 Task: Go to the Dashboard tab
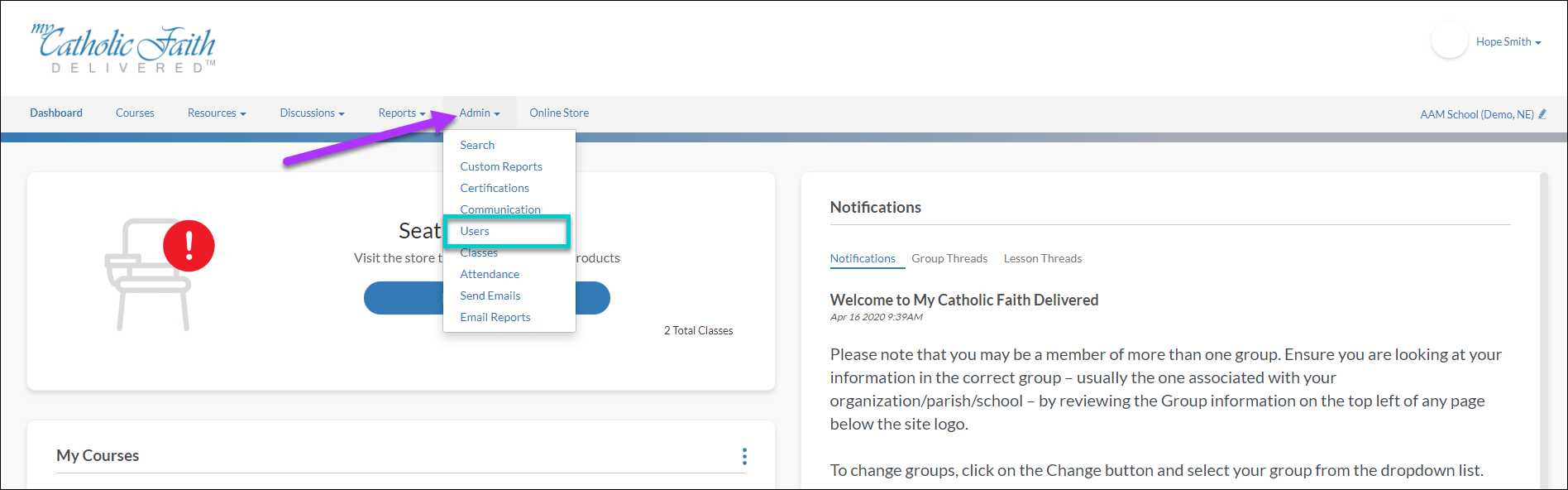pyautogui.click(x=56, y=113)
